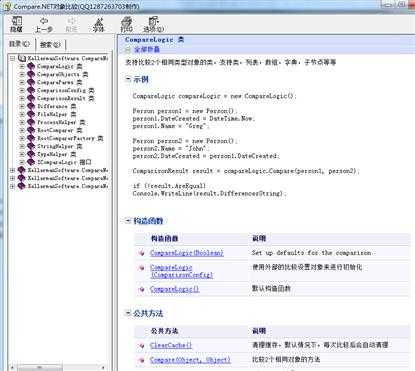Click the purple icon beside ProcessHelper 类
Screen dimensions: 415x371
coord(31,122)
